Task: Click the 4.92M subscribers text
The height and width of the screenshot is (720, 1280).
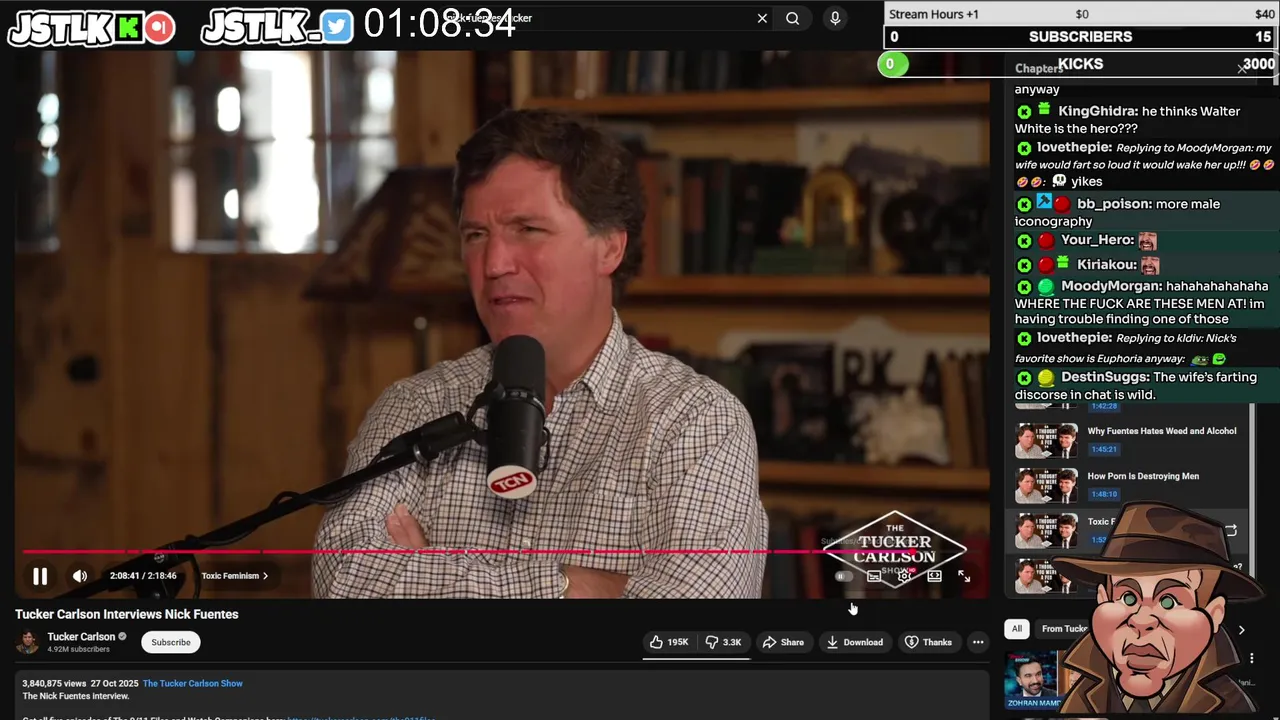Action: pyautogui.click(x=78, y=649)
